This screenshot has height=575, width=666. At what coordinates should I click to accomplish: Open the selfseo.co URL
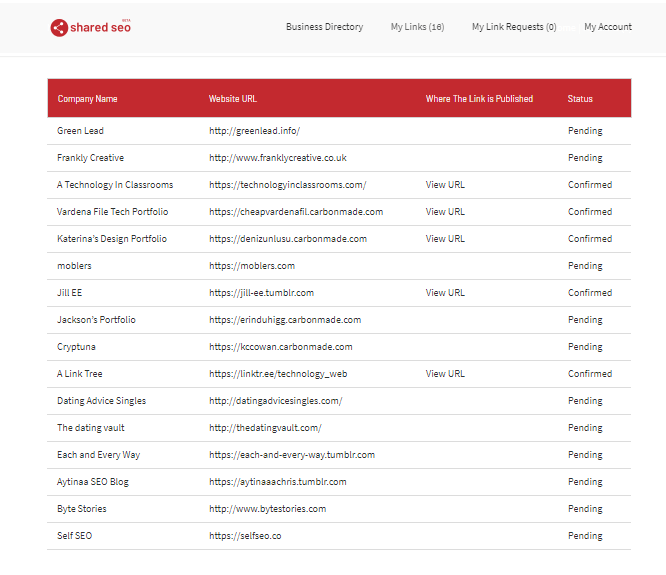(x=245, y=536)
